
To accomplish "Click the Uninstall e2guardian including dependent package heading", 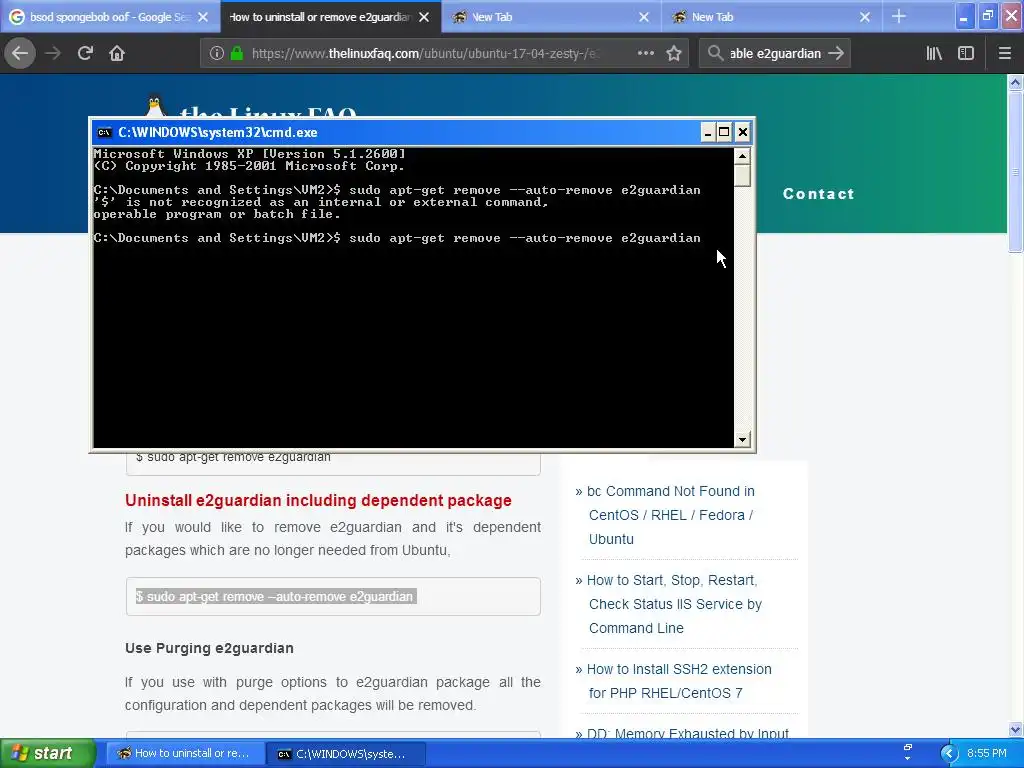I will (318, 500).
